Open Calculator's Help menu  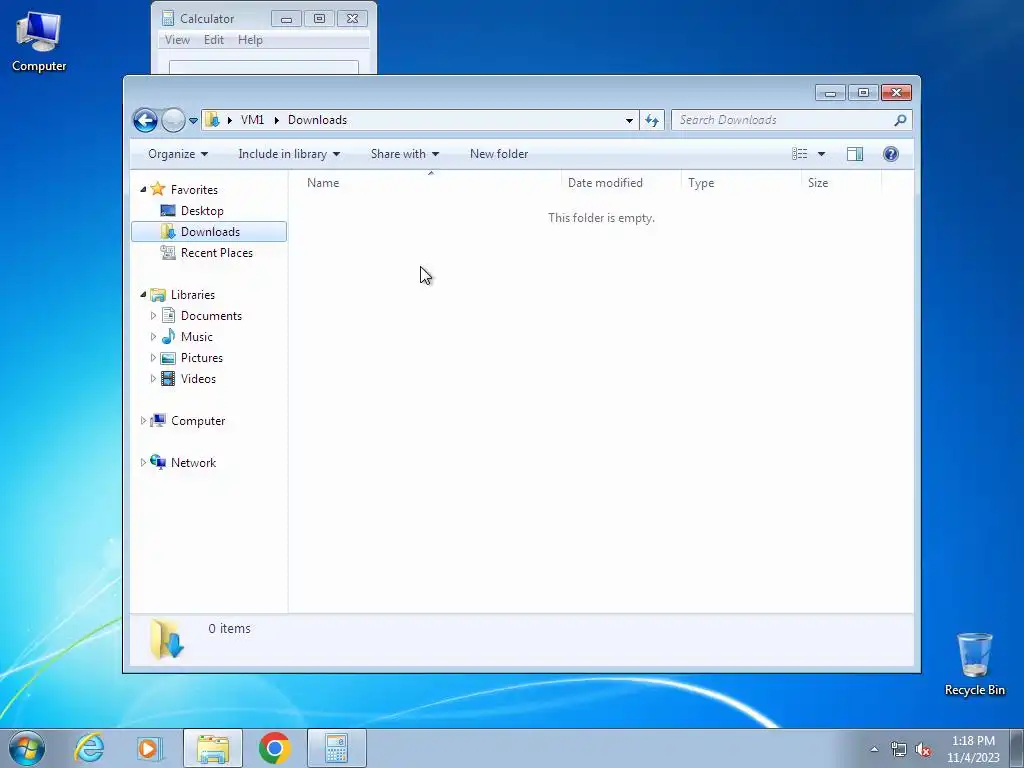coord(250,40)
